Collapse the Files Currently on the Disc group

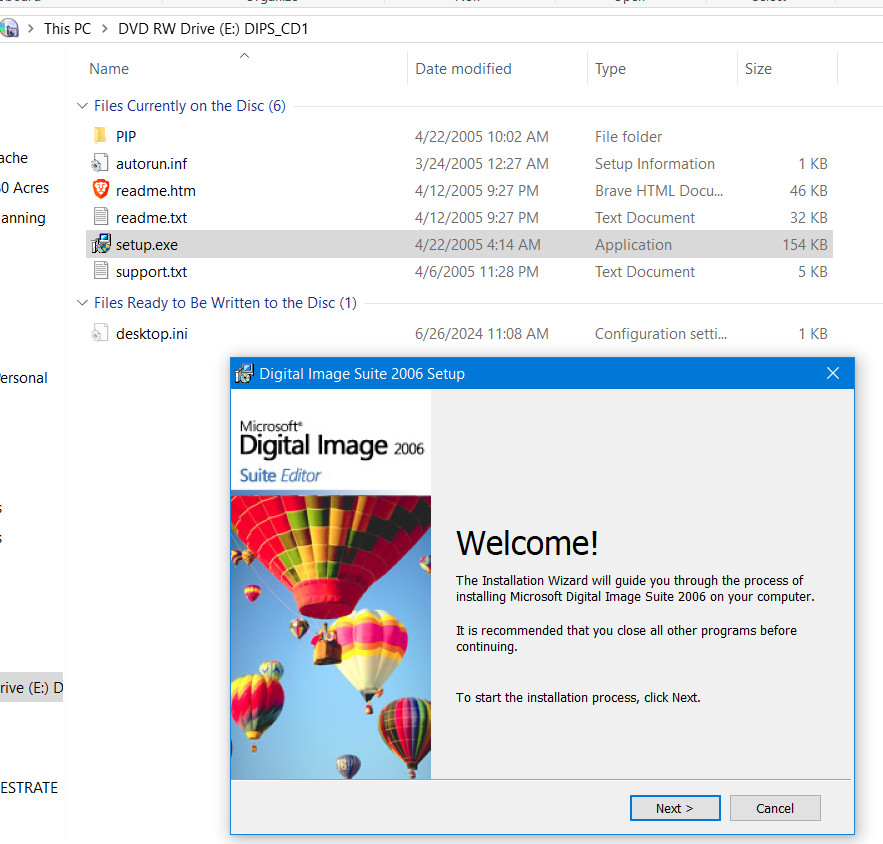pos(82,105)
